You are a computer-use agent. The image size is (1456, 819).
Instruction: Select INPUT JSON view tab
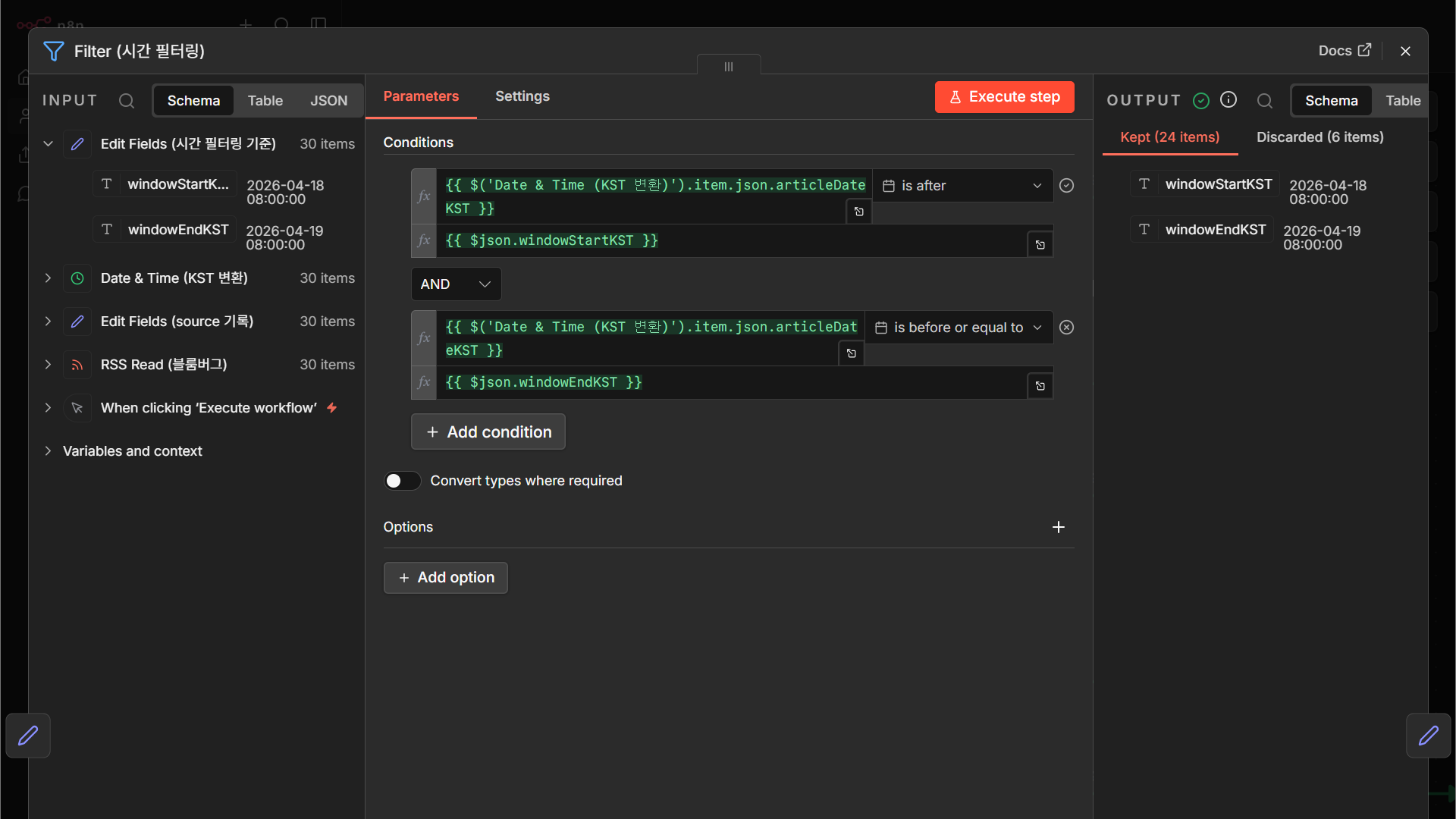coord(328,101)
